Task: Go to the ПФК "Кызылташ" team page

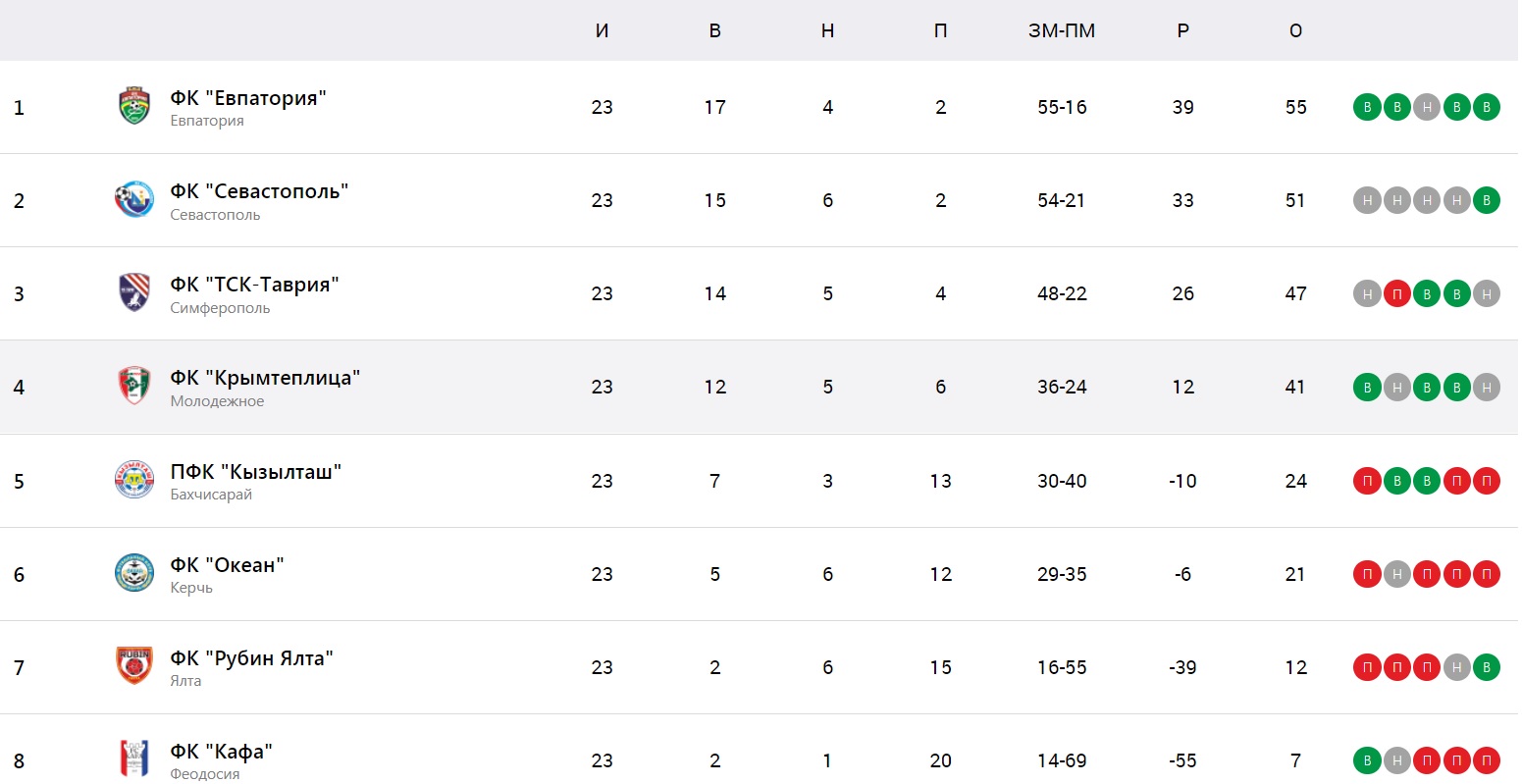Action: point(255,472)
